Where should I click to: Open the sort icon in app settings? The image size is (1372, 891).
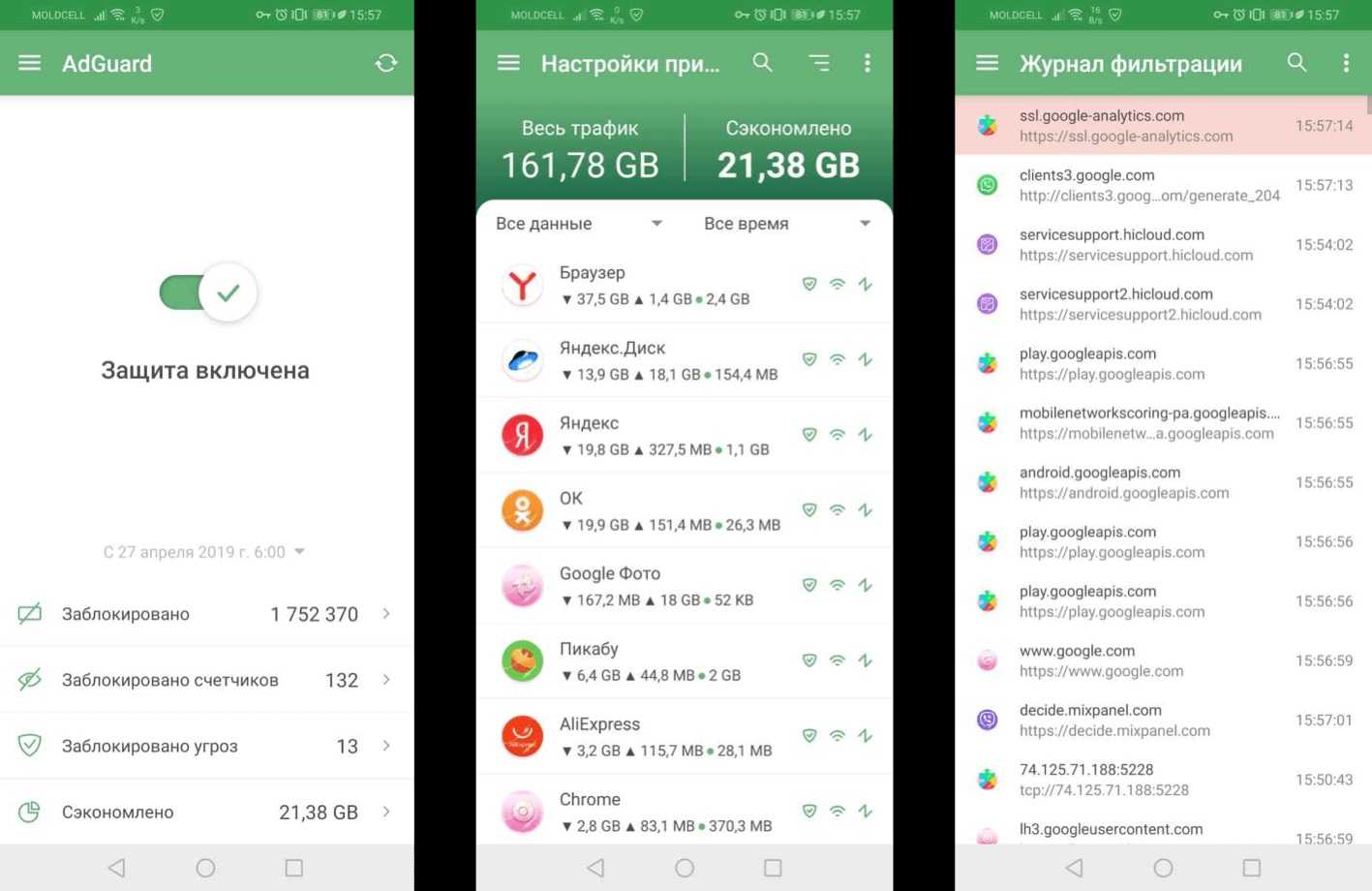819,63
